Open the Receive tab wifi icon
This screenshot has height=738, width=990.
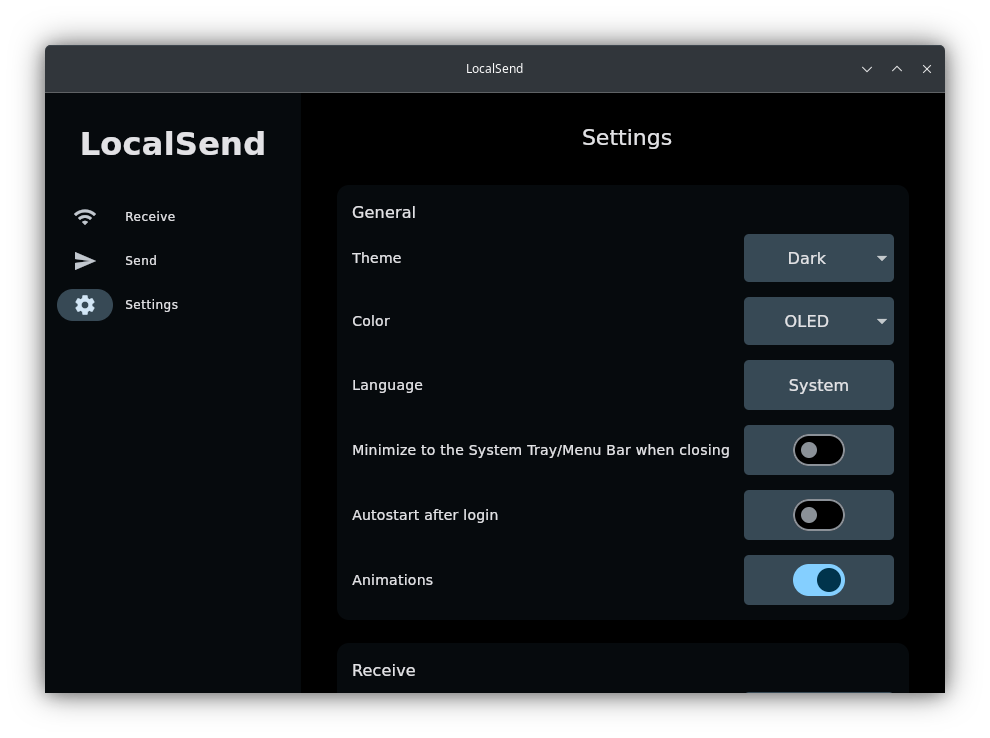coord(85,217)
